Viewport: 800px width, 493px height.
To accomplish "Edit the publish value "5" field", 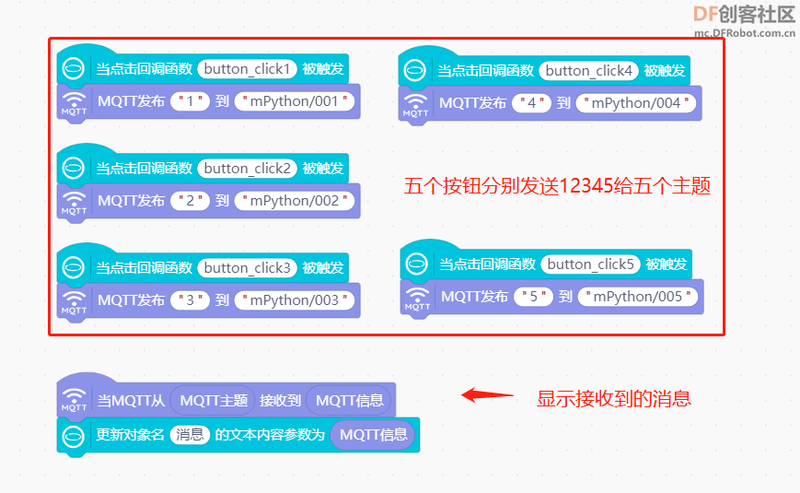I will pos(534,297).
